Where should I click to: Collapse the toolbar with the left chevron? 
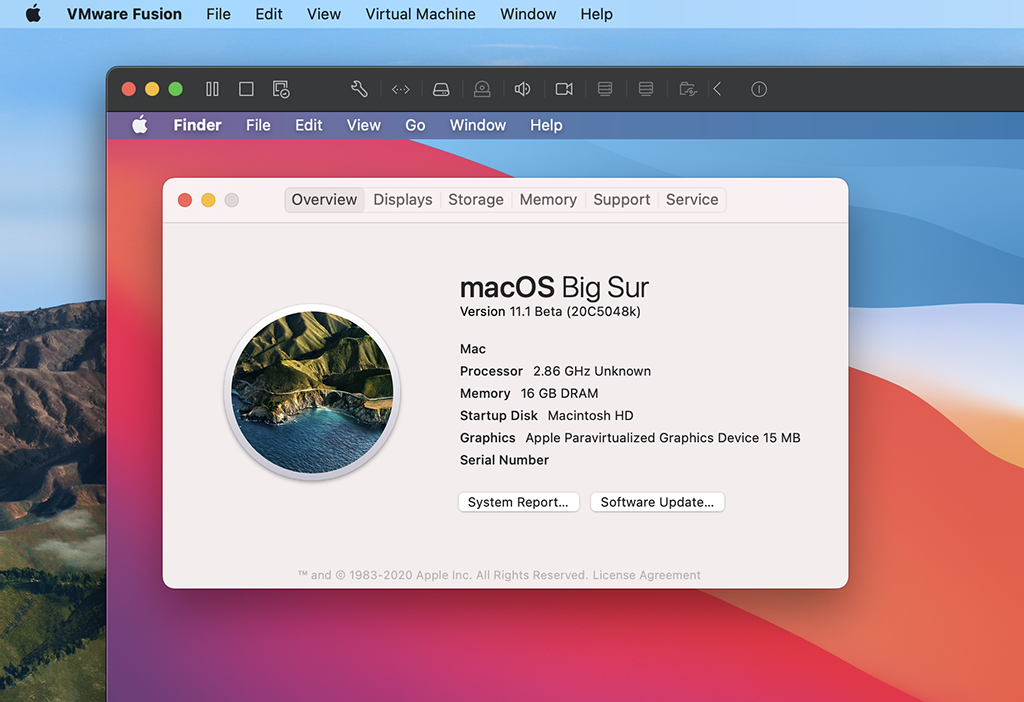click(717, 88)
